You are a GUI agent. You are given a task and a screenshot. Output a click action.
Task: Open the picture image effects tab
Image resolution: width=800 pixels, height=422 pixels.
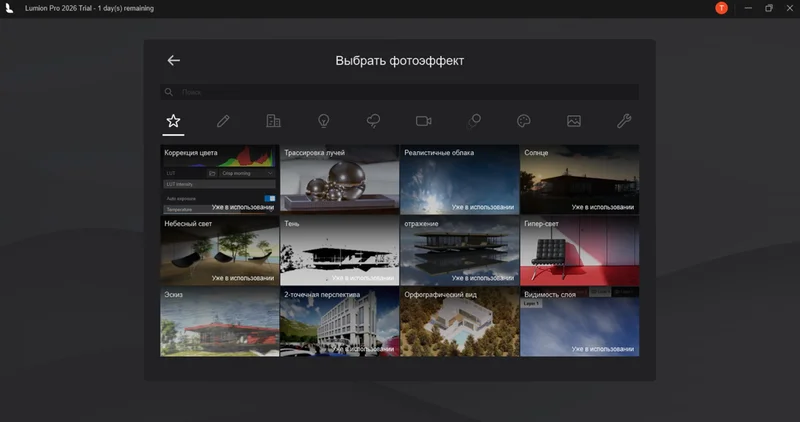tap(574, 121)
